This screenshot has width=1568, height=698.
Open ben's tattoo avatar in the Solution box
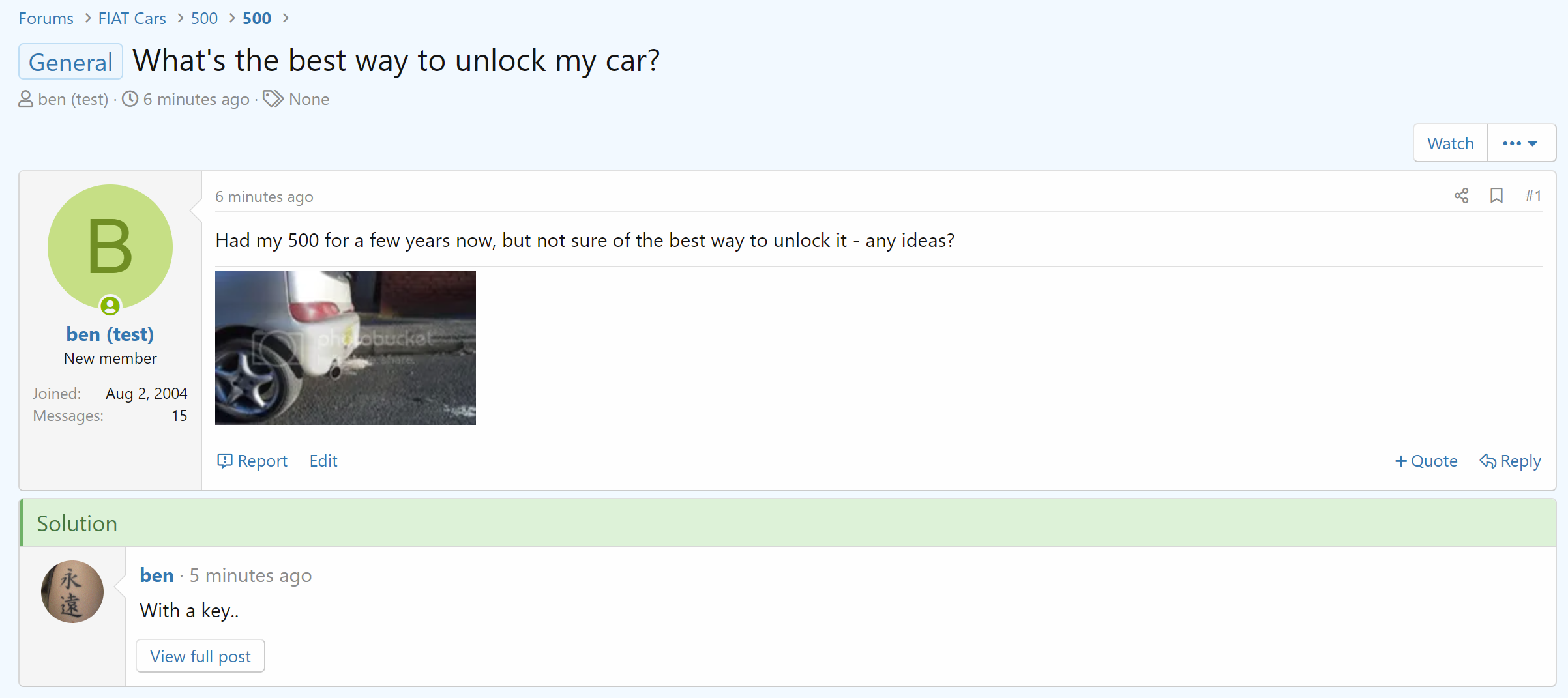point(72,592)
